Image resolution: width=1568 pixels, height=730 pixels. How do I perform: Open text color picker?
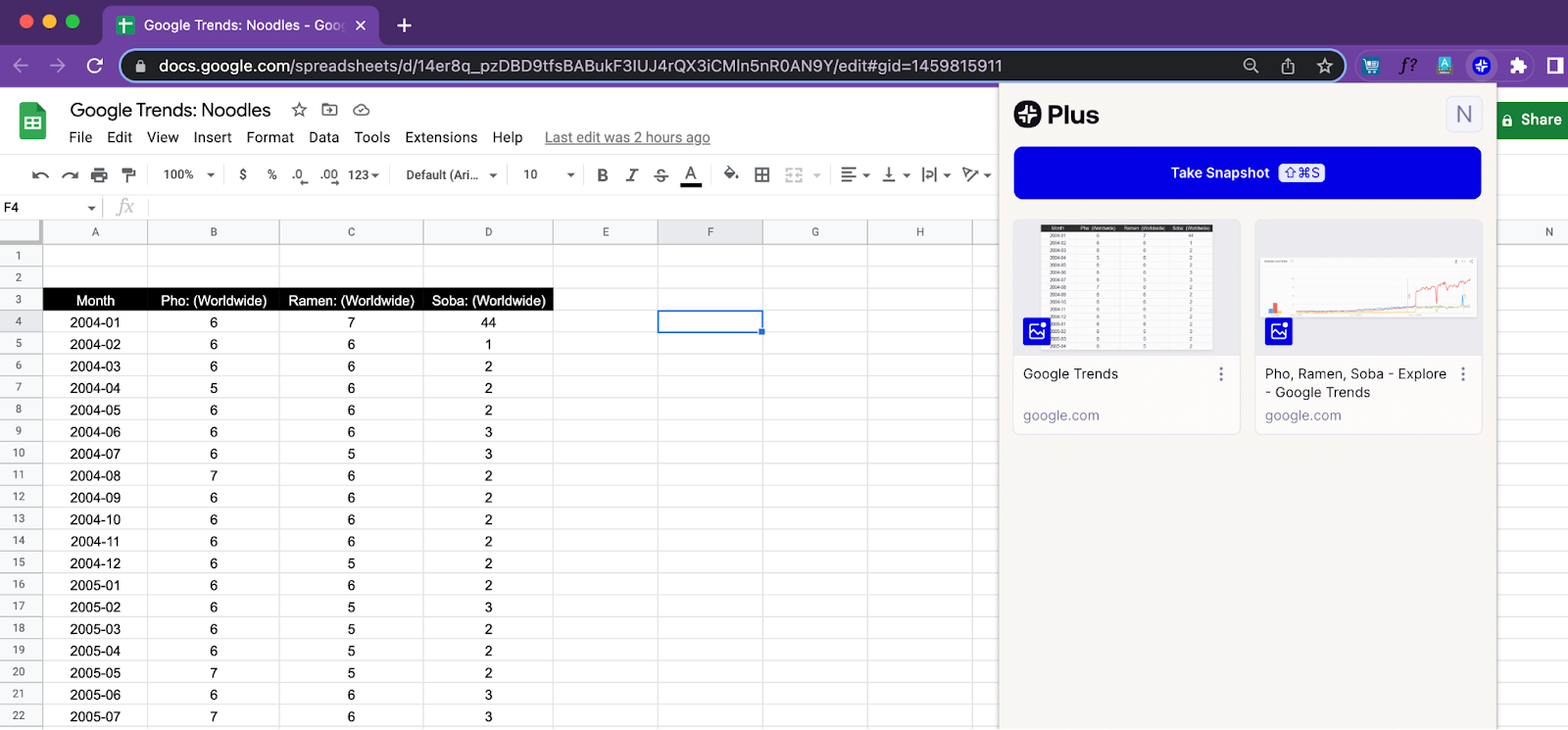[691, 174]
